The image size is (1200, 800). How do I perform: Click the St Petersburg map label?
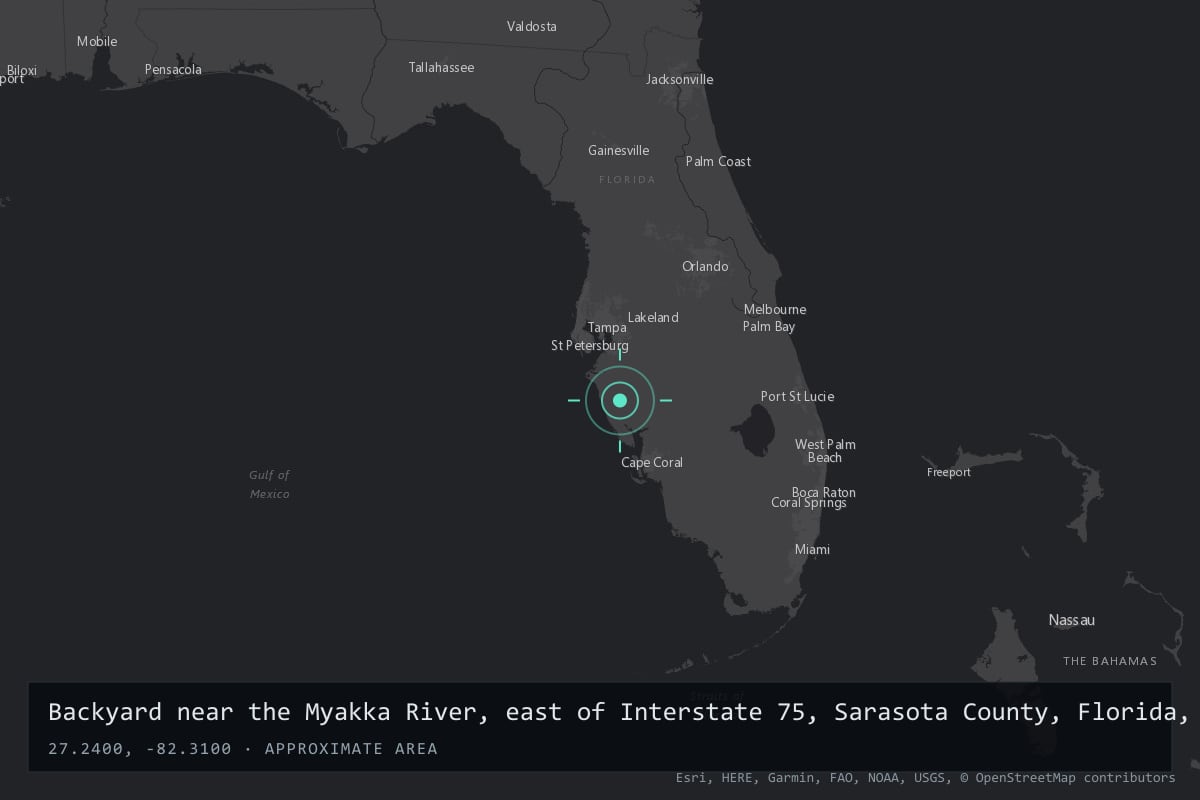(590, 346)
